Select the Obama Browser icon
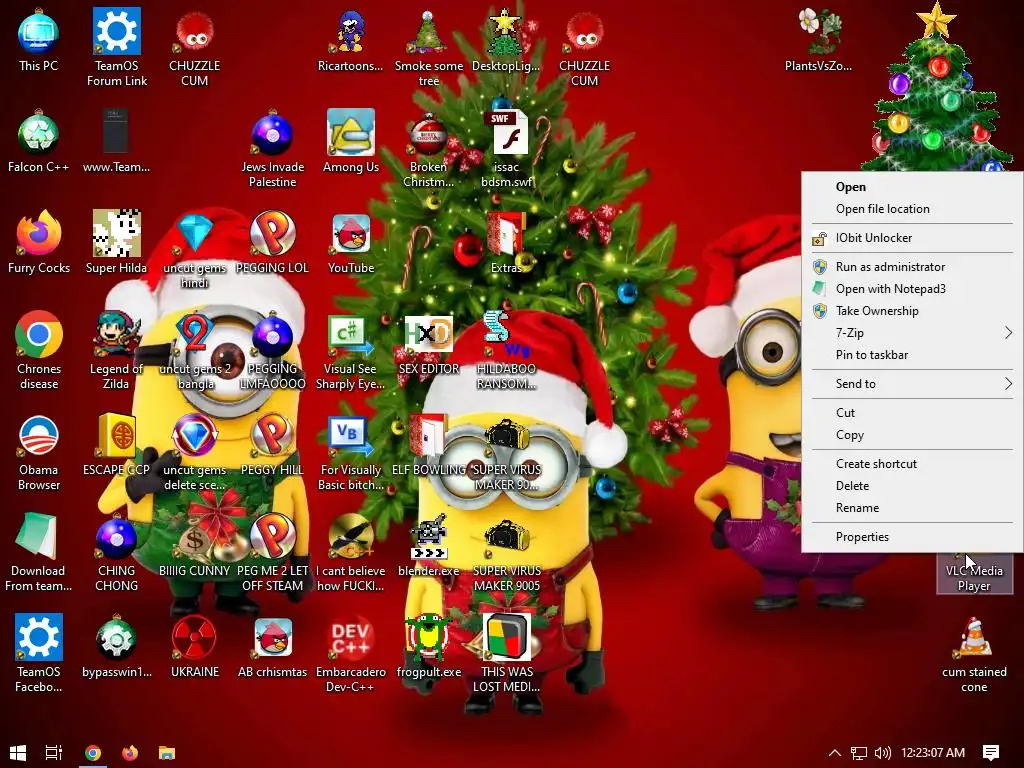 click(x=39, y=452)
